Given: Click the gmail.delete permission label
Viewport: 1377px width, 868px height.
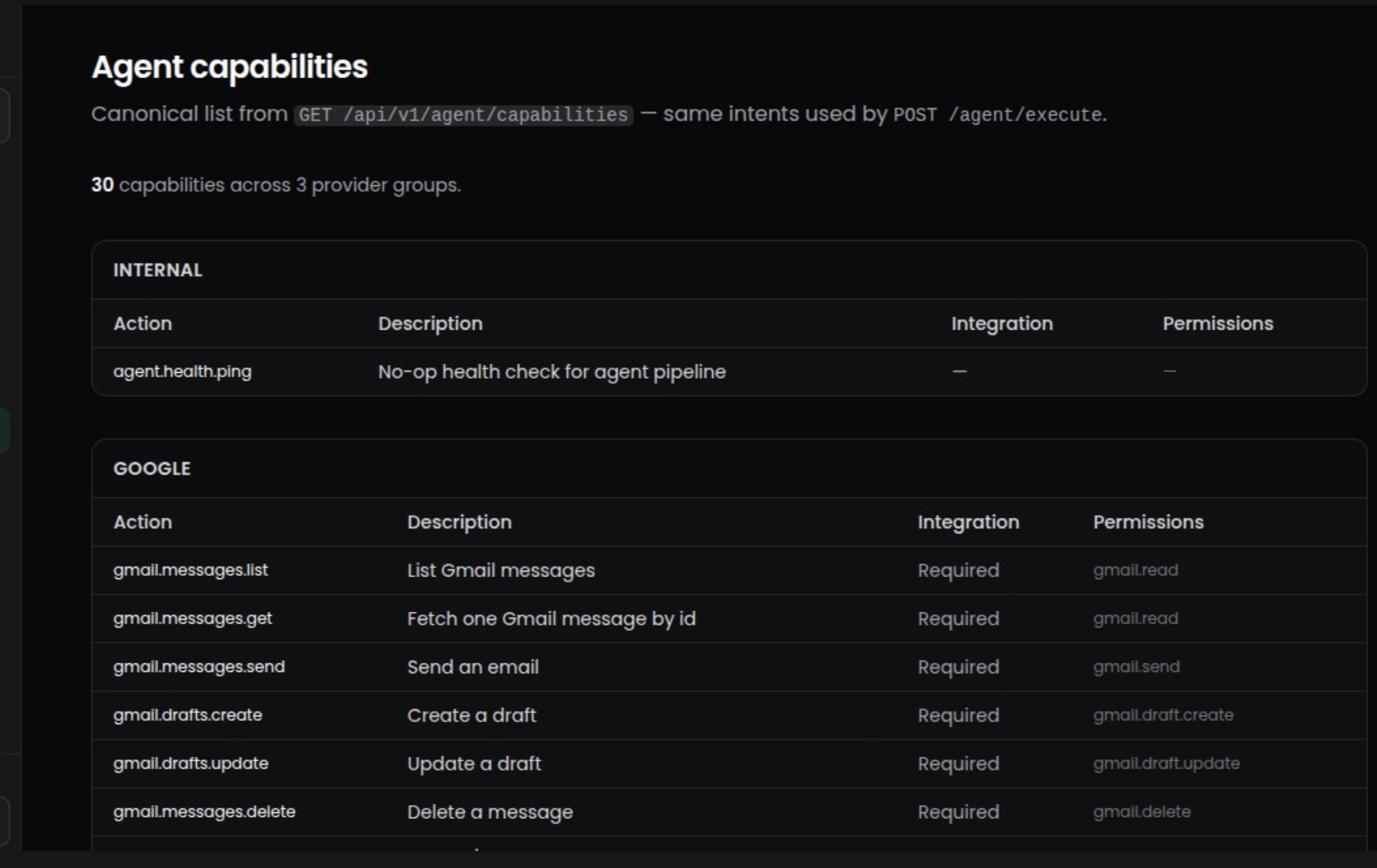Looking at the screenshot, I should 1141,812.
